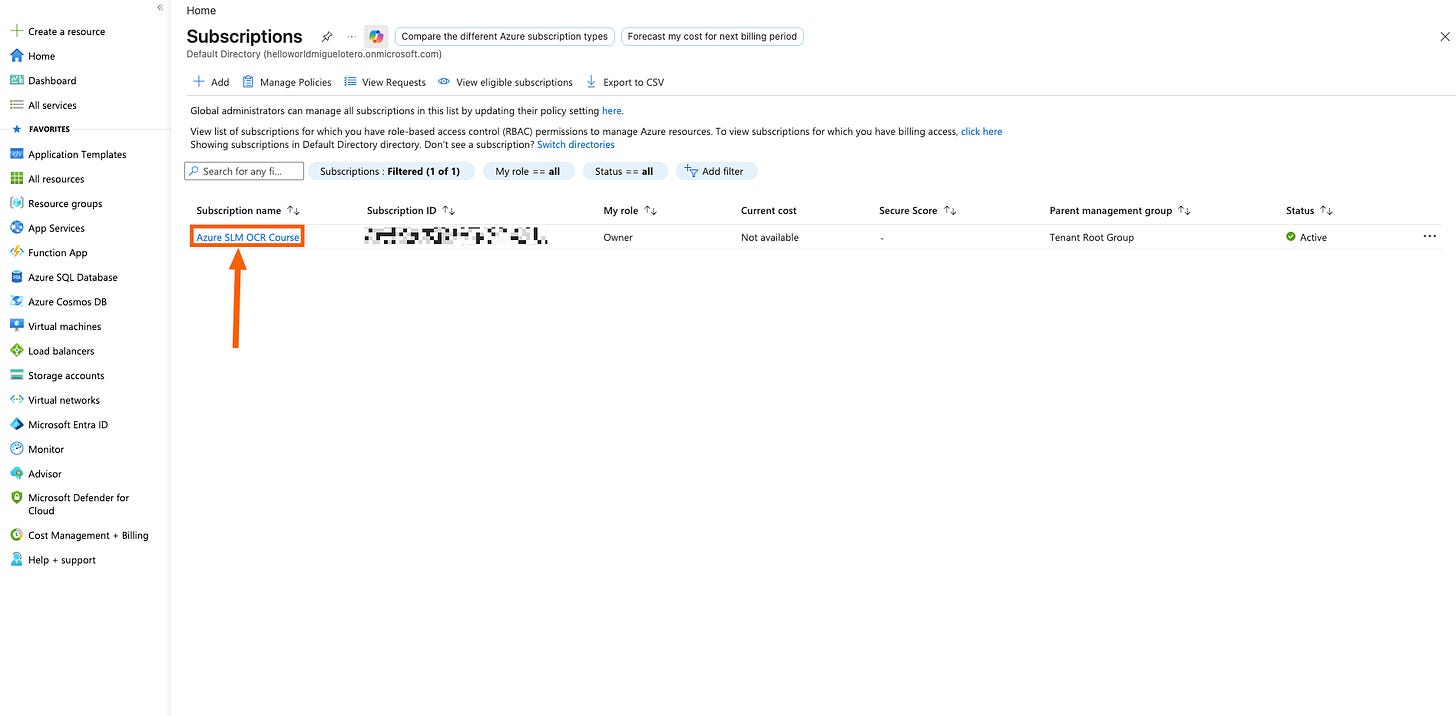Viewport: 1456px width, 716px height.
Task: Open row ellipsis menu for Azure SLM OCR Course
Action: click(x=1429, y=236)
